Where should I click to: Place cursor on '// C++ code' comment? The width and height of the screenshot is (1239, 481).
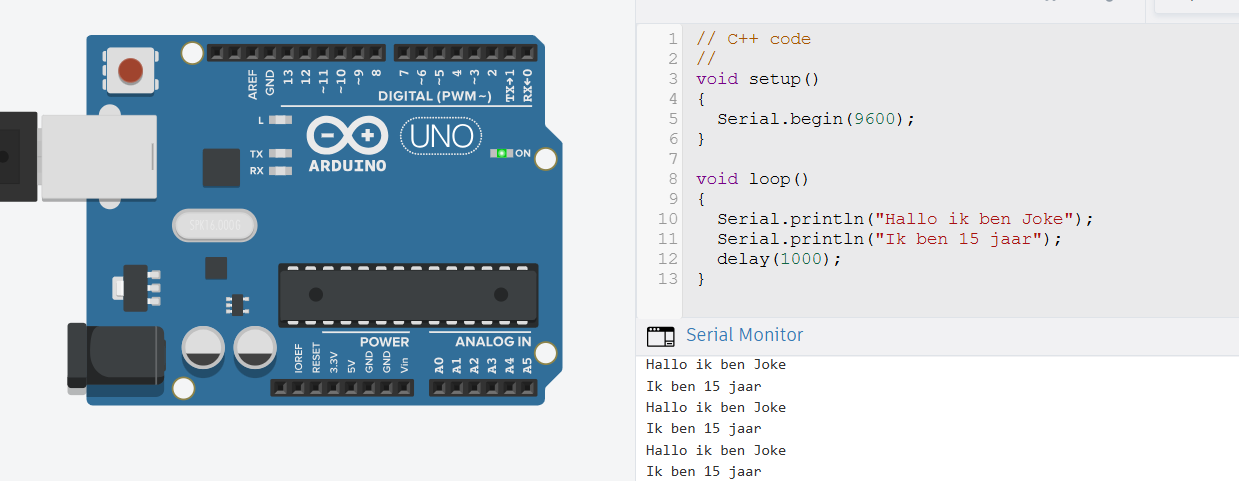(754, 39)
